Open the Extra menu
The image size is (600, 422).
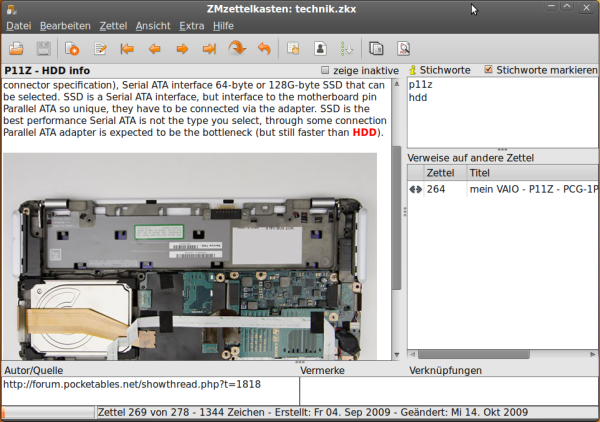[x=192, y=26]
